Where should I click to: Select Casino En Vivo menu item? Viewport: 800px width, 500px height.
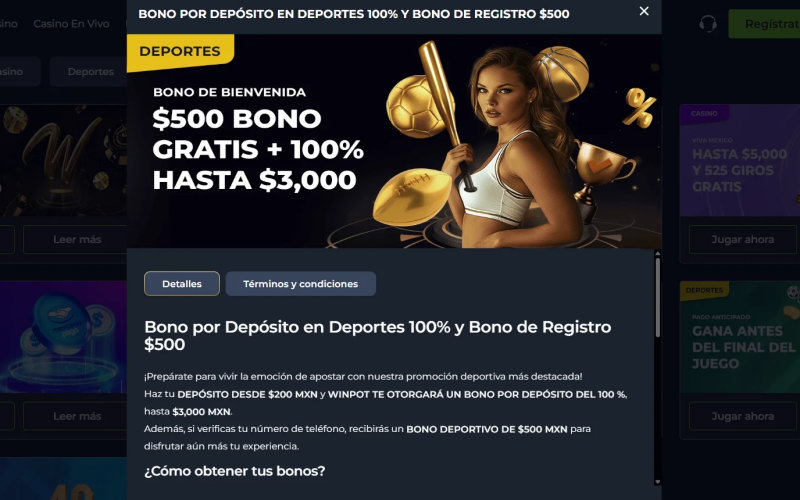(71, 23)
